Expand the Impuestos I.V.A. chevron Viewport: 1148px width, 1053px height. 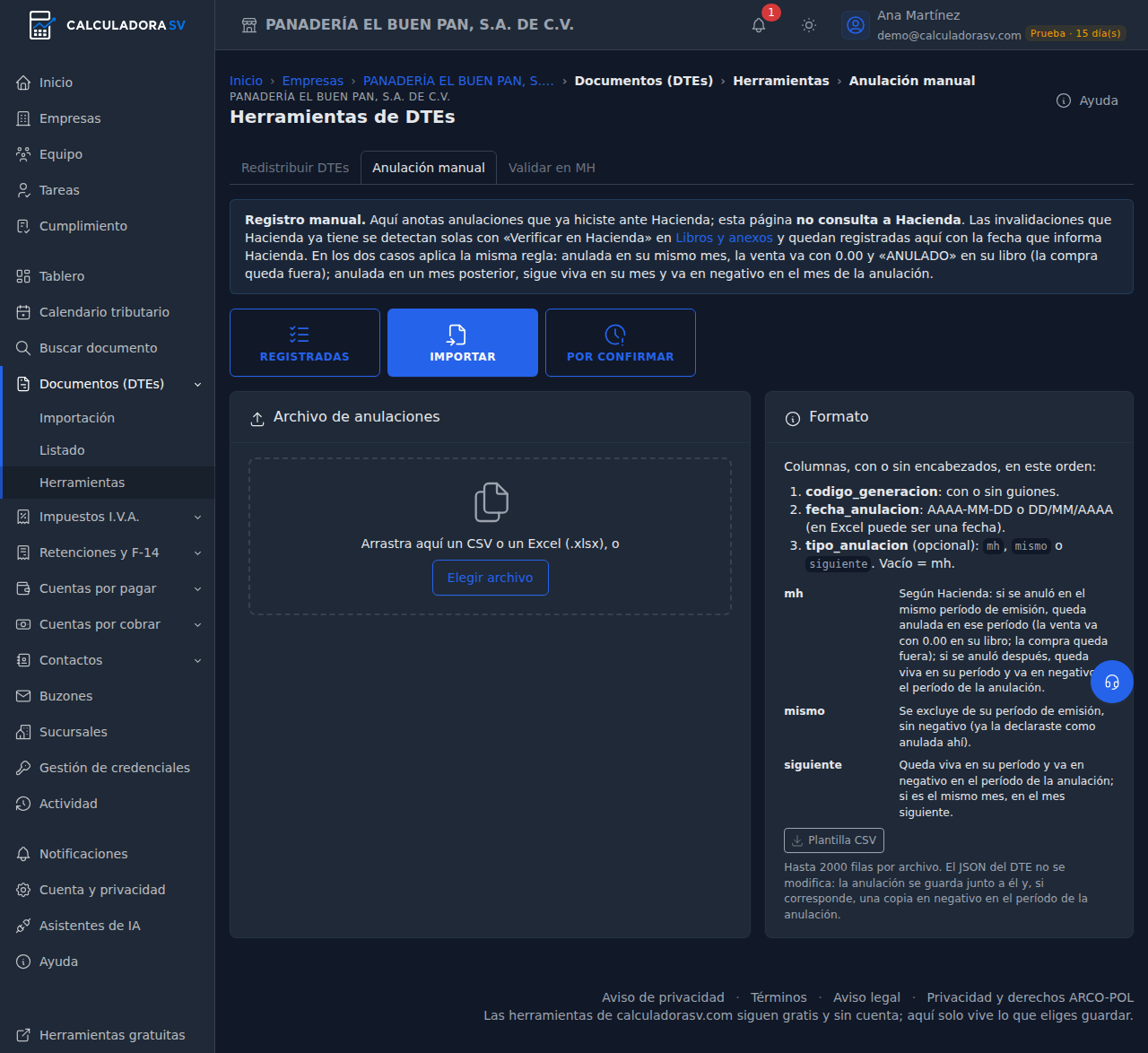pyautogui.click(x=197, y=517)
